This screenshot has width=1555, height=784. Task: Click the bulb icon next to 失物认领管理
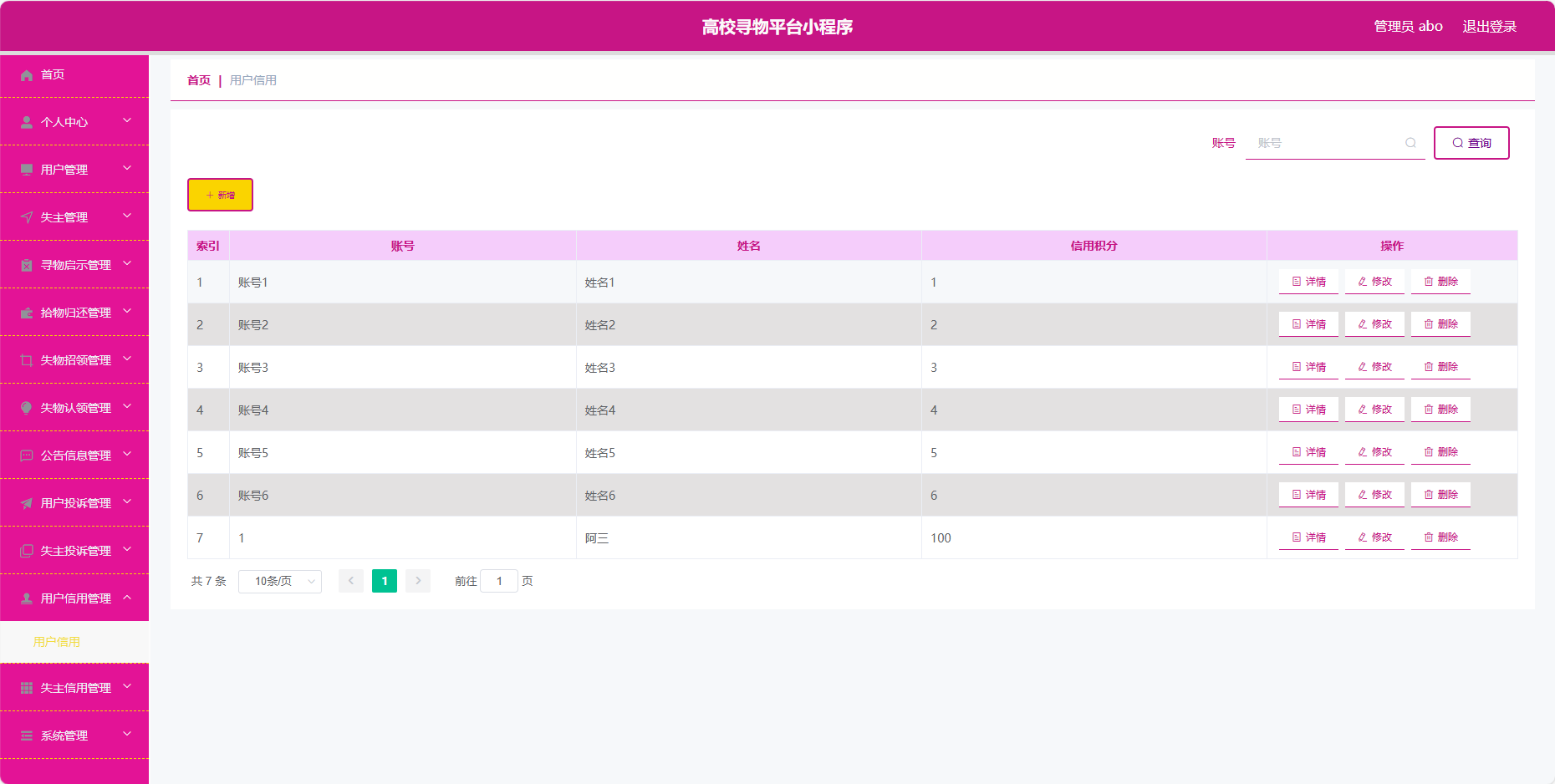tap(27, 409)
